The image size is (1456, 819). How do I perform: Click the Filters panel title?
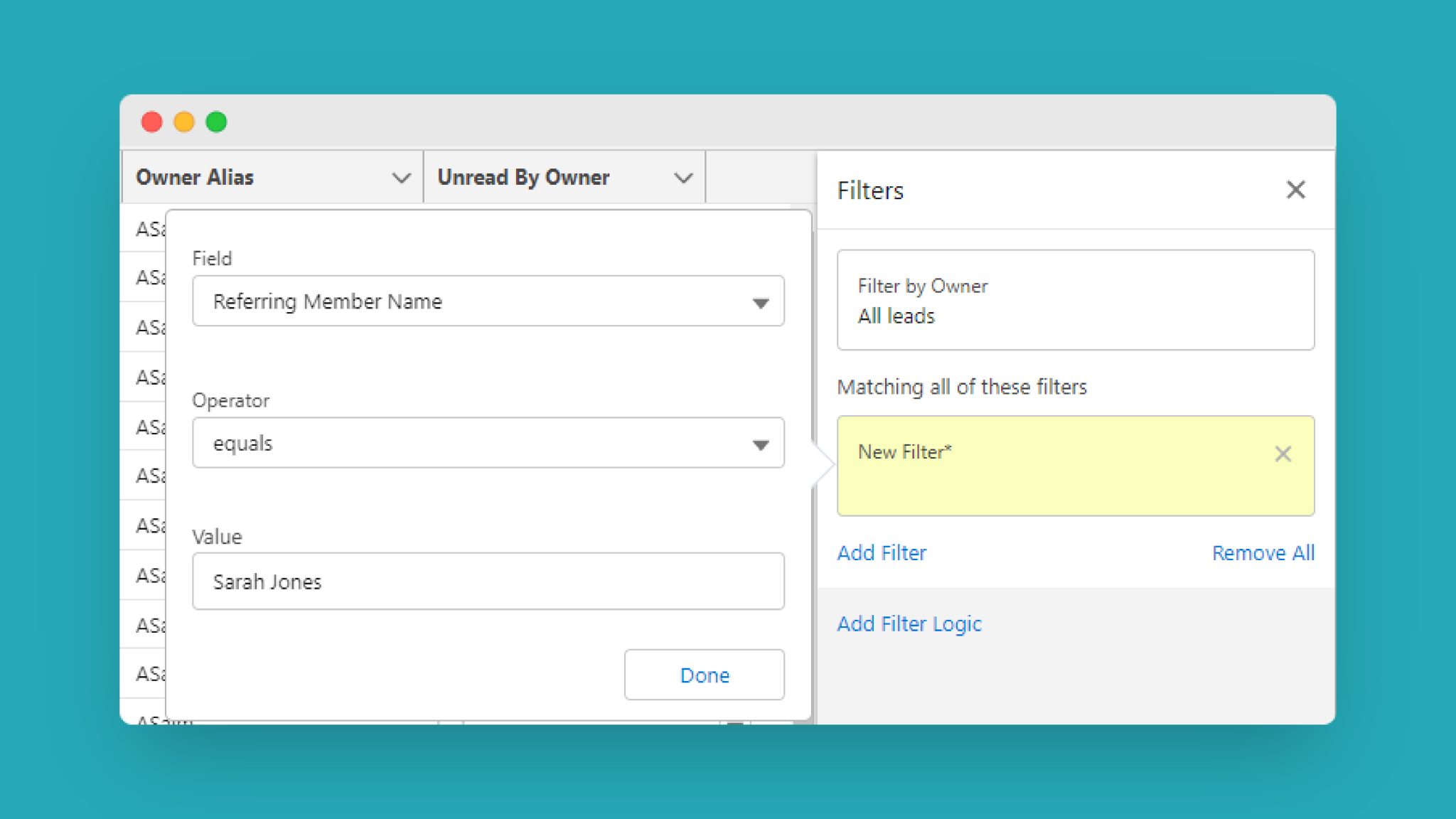pyautogui.click(x=870, y=191)
